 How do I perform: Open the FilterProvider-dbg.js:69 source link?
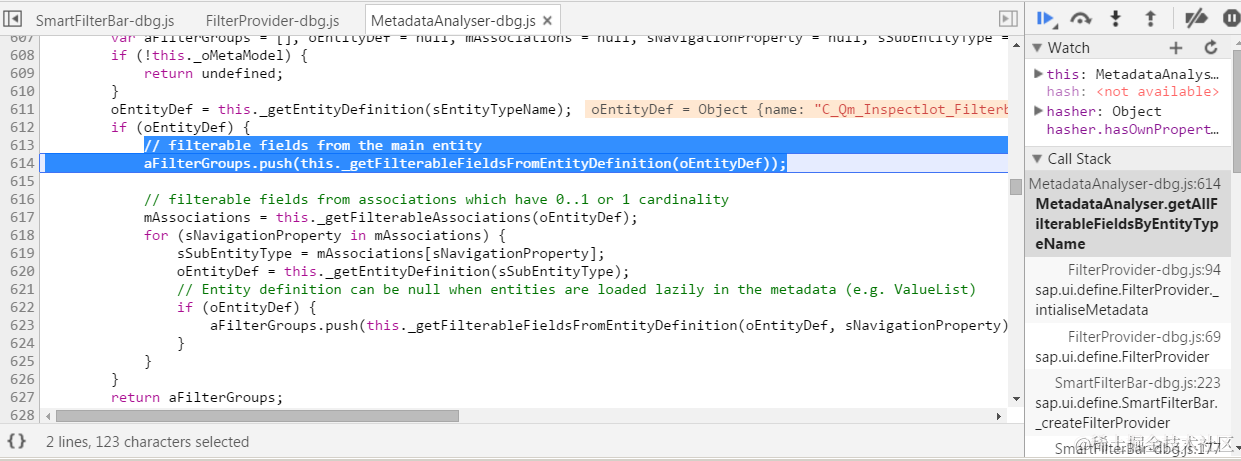pos(1144,337)
